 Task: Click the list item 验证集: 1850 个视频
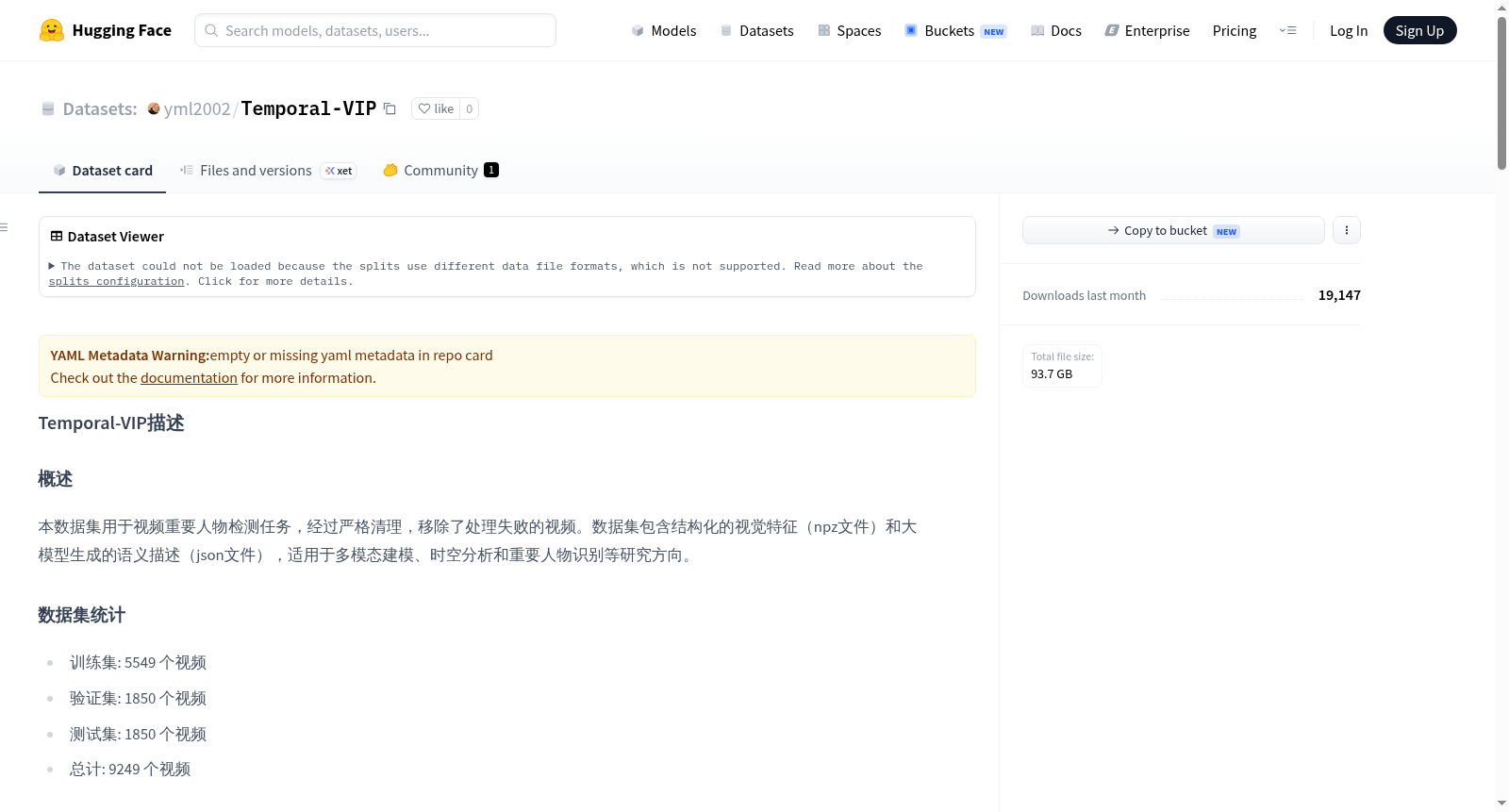pos(138,698)
